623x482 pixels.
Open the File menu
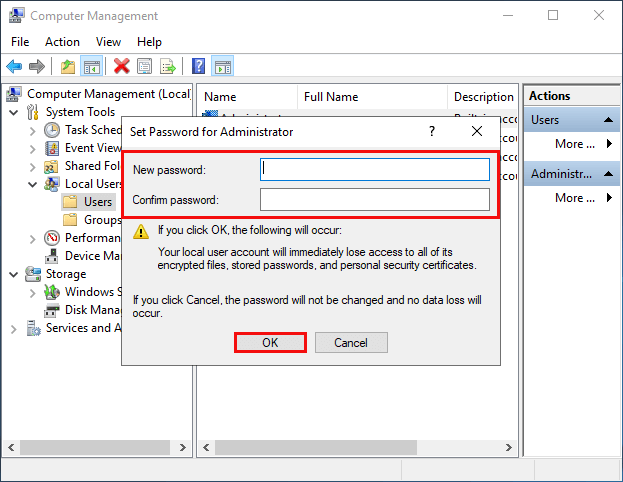[20, 42]
